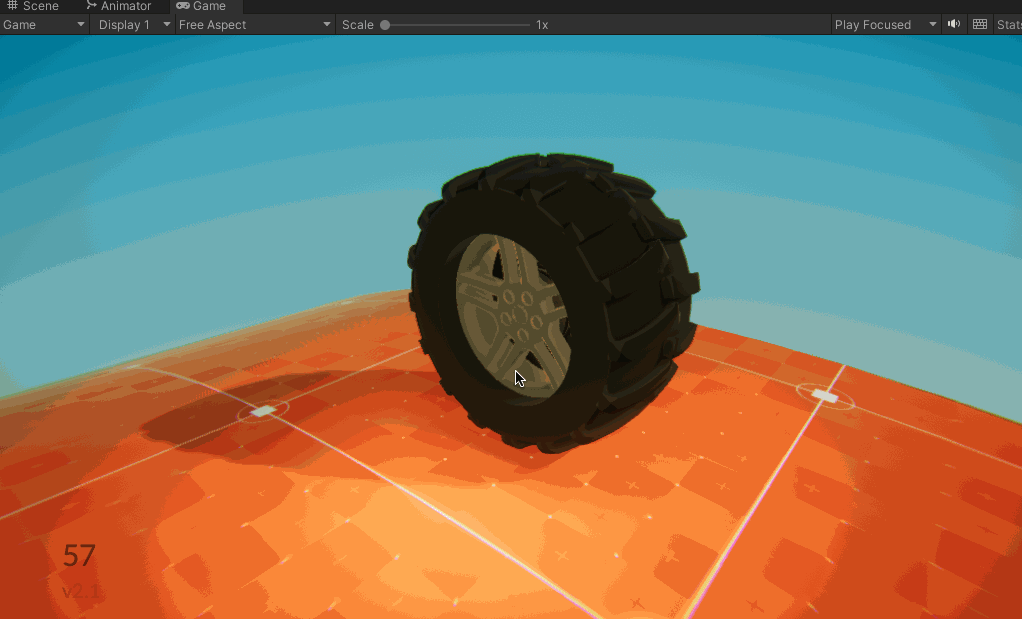Toggle the keyboard shortcuts icon

pyautogui.click(x=980, y=24)
